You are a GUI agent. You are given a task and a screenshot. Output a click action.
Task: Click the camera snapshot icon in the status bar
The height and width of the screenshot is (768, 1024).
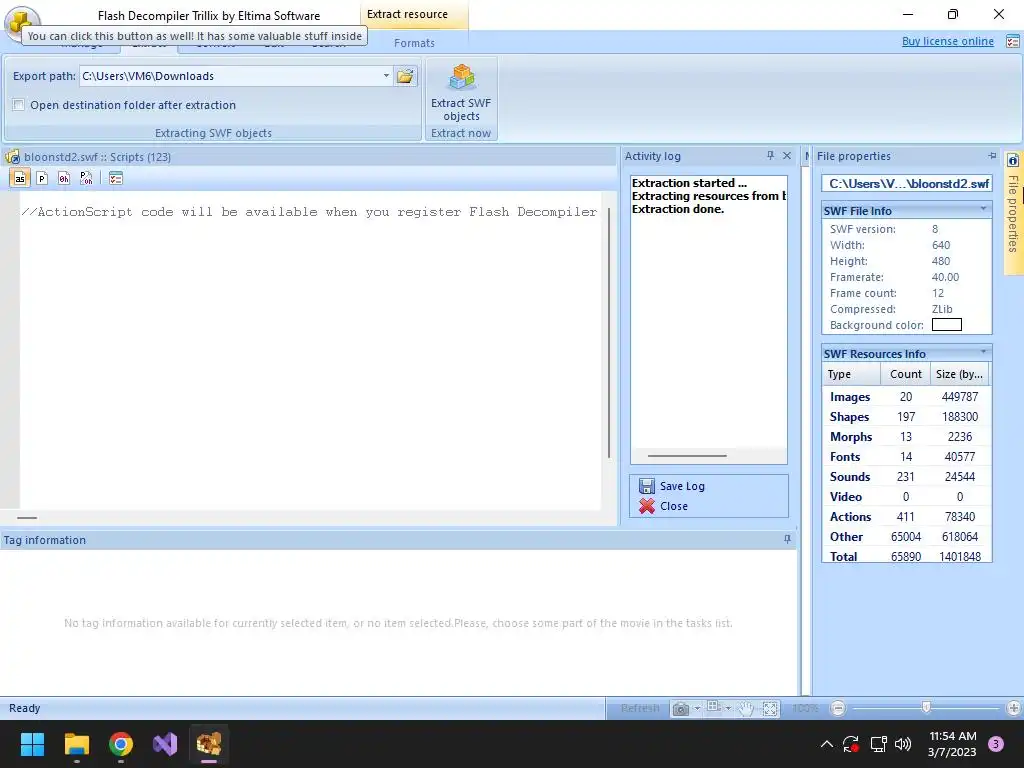(x=680, y=709)
